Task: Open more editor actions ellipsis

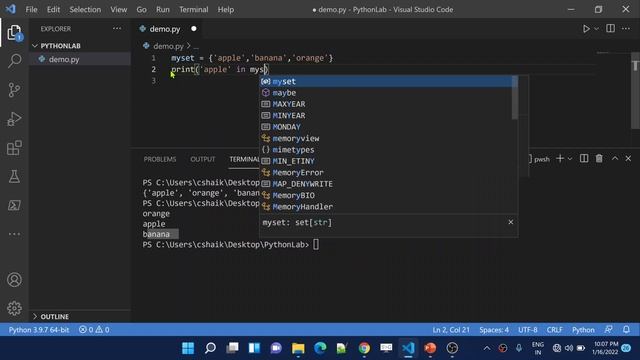Action: click(x=626, y=29)
